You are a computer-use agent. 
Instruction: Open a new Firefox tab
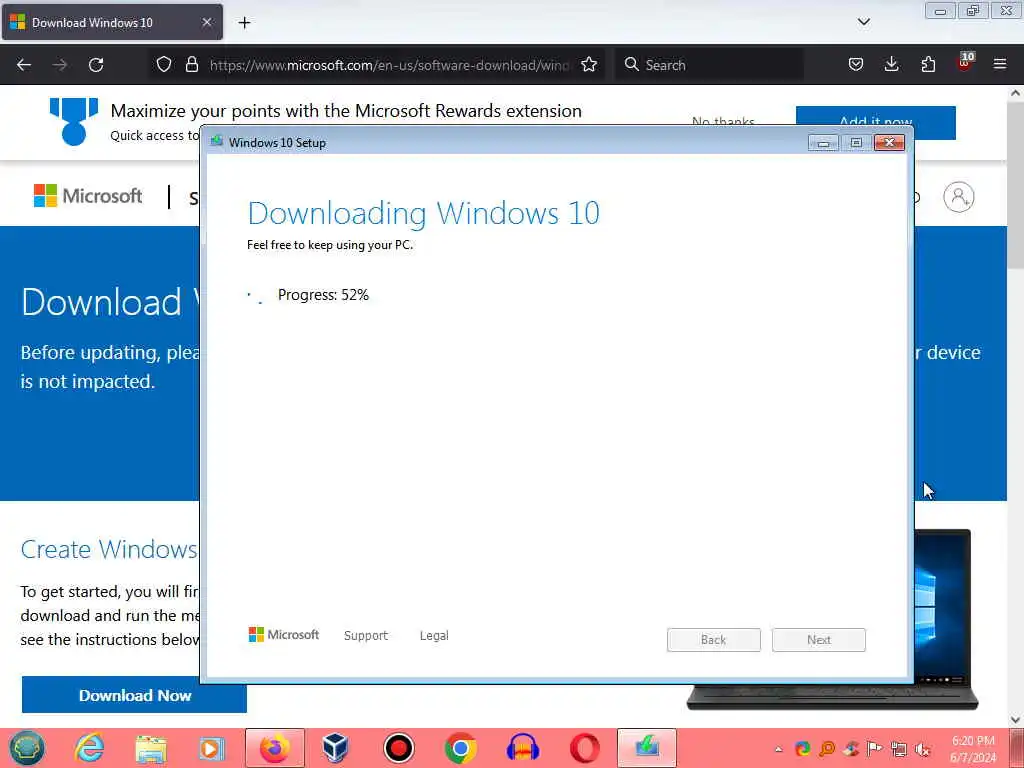[244, 23]
